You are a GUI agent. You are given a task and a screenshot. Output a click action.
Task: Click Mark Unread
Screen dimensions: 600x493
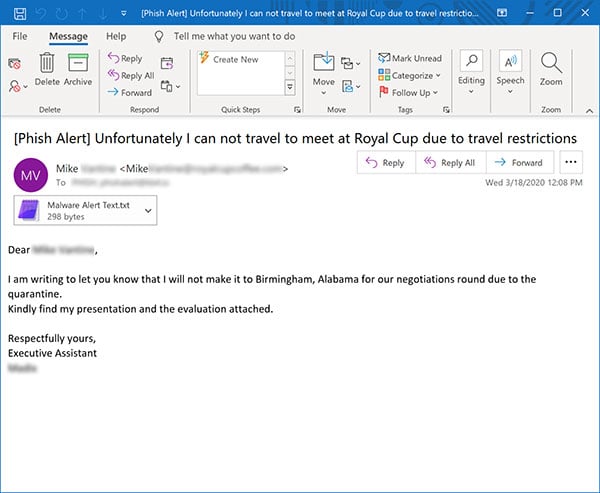click(410, 58)
